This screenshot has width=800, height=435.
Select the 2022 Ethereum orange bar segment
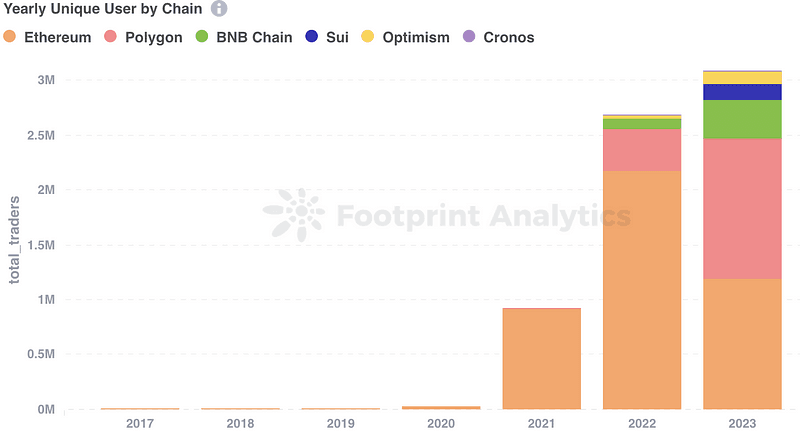point(642,290)
